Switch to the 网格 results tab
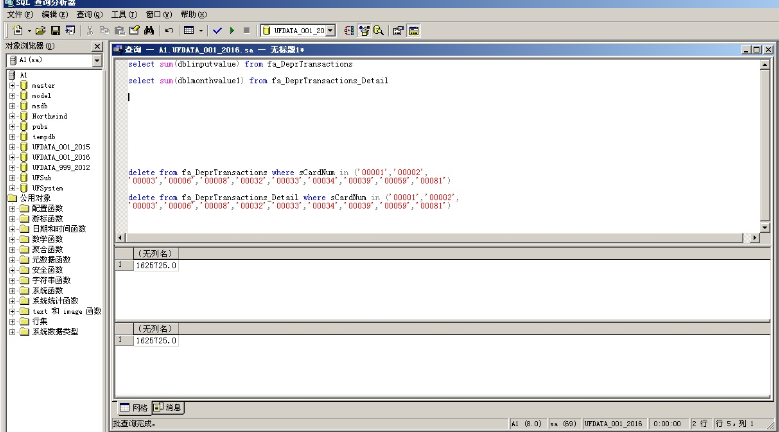This screenshot has width=779, height=432. pyautogui.click(x=134, y=408)
